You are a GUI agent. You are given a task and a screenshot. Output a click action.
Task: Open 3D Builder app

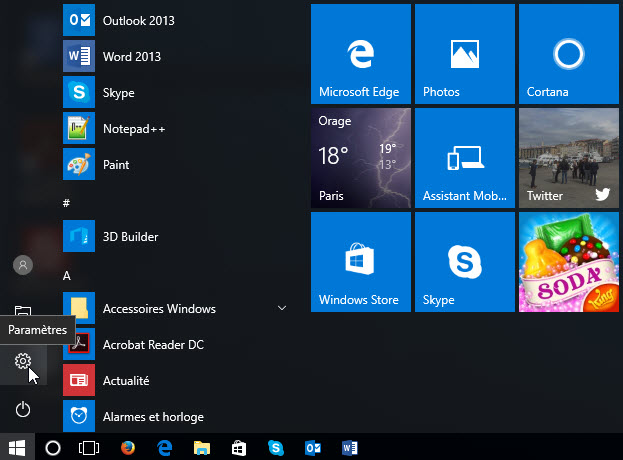click(x=175, y=236)
